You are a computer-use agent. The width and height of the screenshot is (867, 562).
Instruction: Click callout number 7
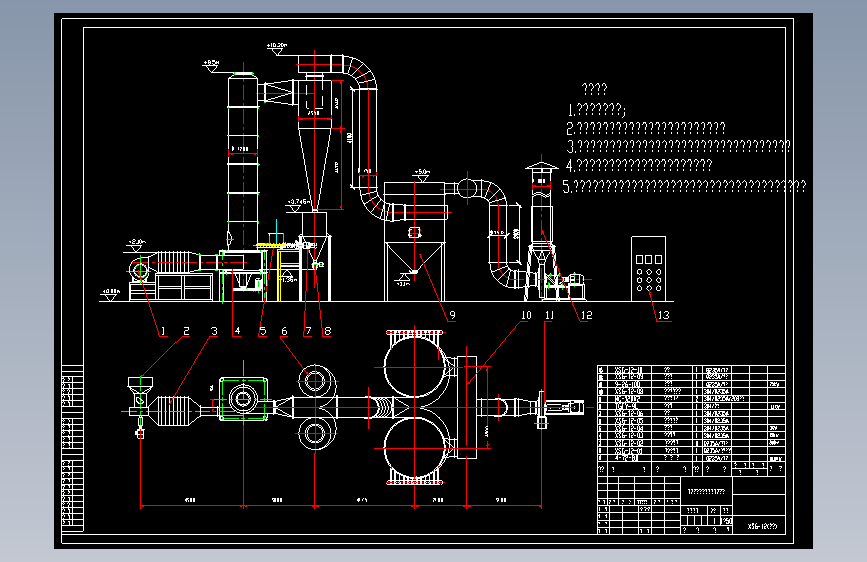(308, 331)
